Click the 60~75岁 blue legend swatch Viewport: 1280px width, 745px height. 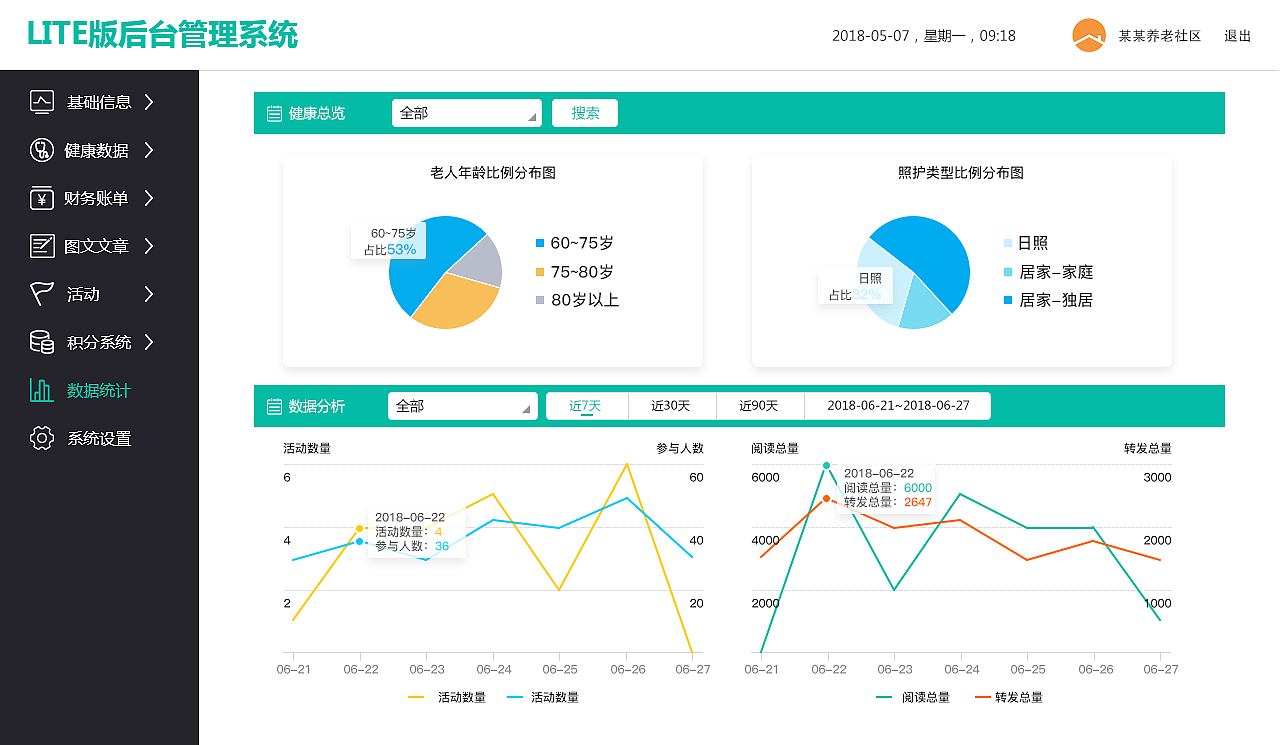tap(540, 243)
